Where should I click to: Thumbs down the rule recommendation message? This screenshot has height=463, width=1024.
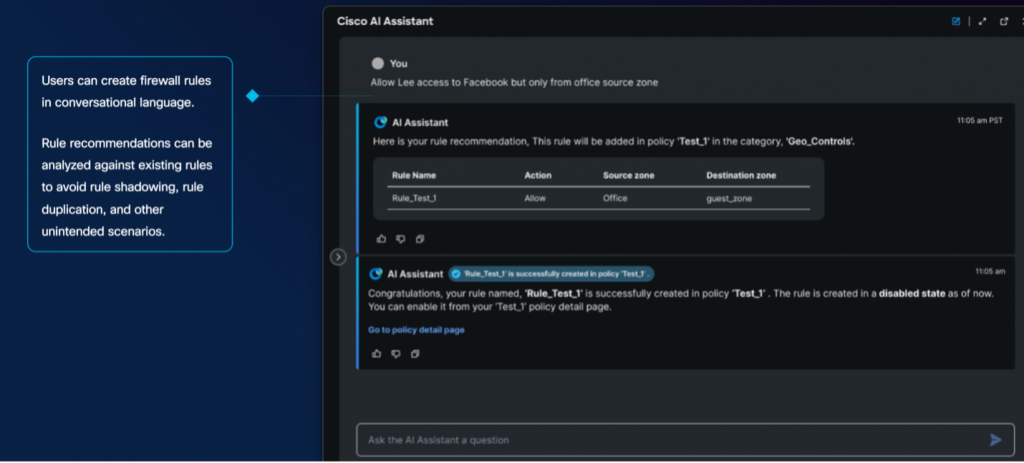pos(400,239)
